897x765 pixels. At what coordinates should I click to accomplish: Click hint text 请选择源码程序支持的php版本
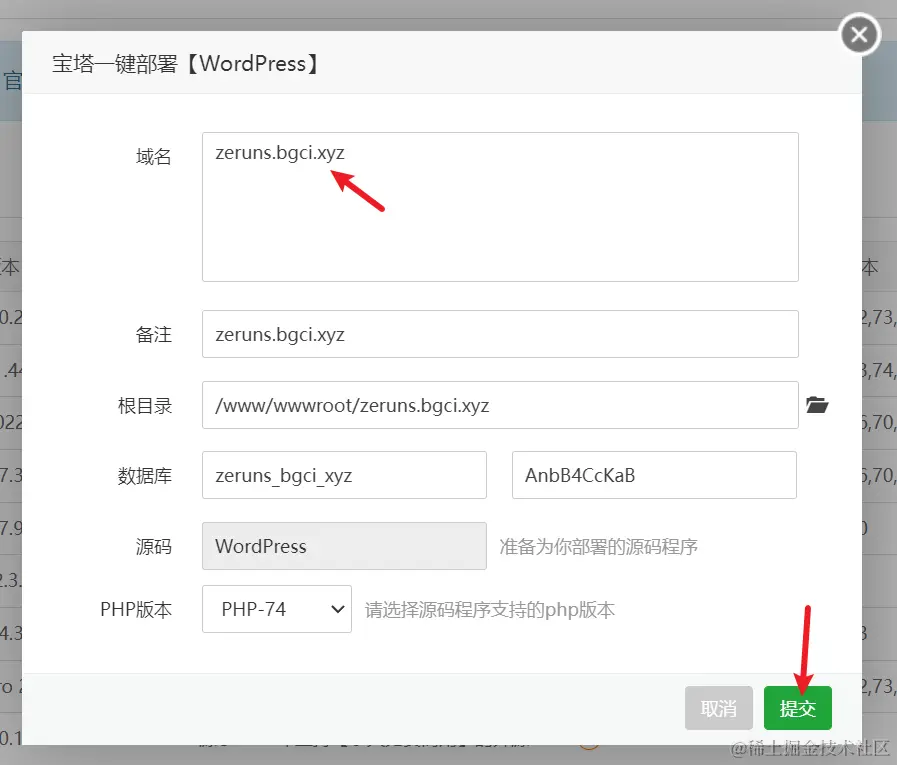pyautogui.click(x=490, y=610)
